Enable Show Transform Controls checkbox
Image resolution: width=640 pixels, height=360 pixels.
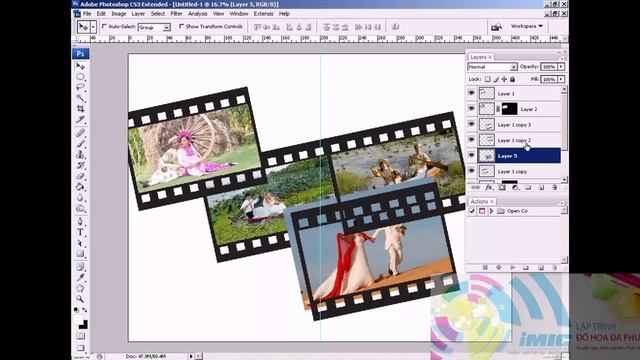tap(182, 26)
